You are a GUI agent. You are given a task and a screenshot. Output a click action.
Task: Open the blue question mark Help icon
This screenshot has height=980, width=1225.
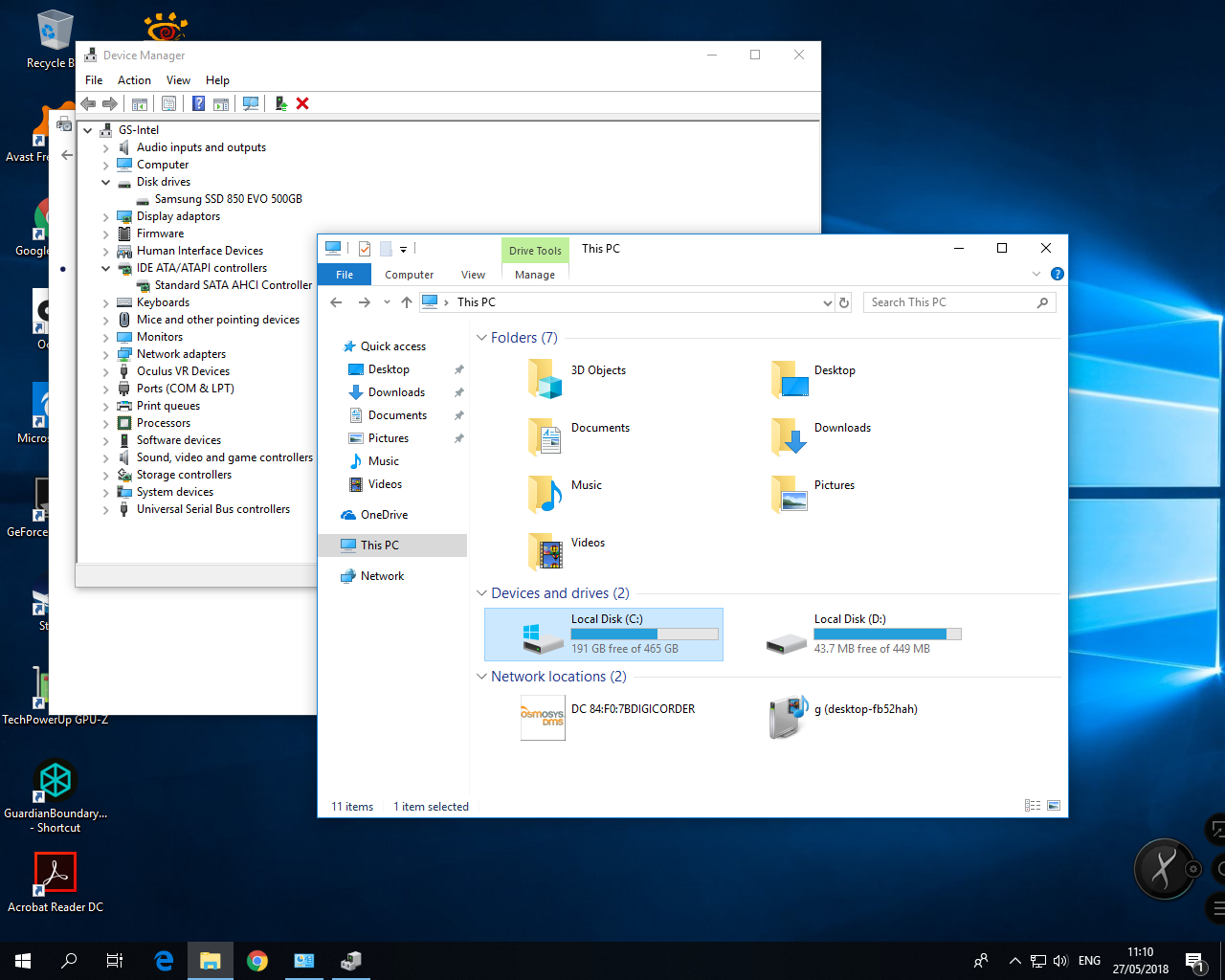[198, 103]
